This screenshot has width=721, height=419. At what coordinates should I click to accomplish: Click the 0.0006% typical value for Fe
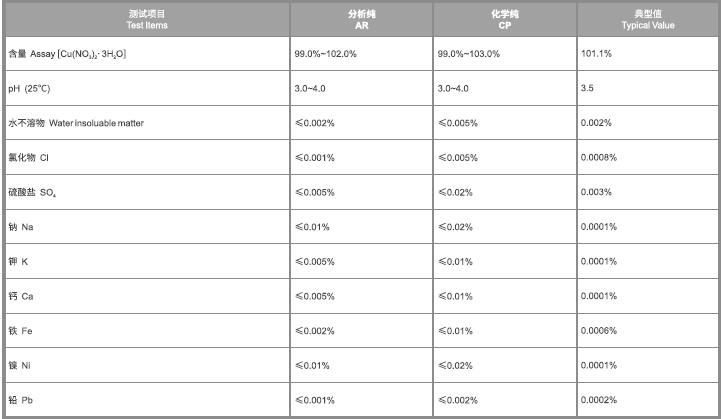tap(600, 331)
